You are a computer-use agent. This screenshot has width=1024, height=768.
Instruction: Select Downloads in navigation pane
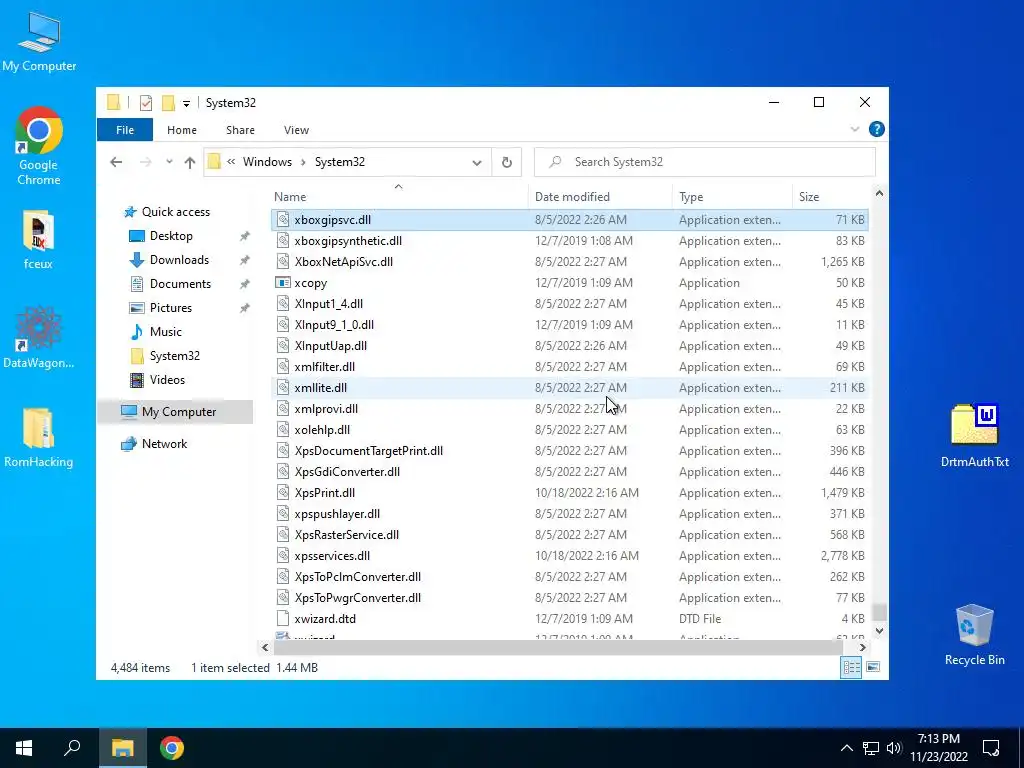pos(179,260)
